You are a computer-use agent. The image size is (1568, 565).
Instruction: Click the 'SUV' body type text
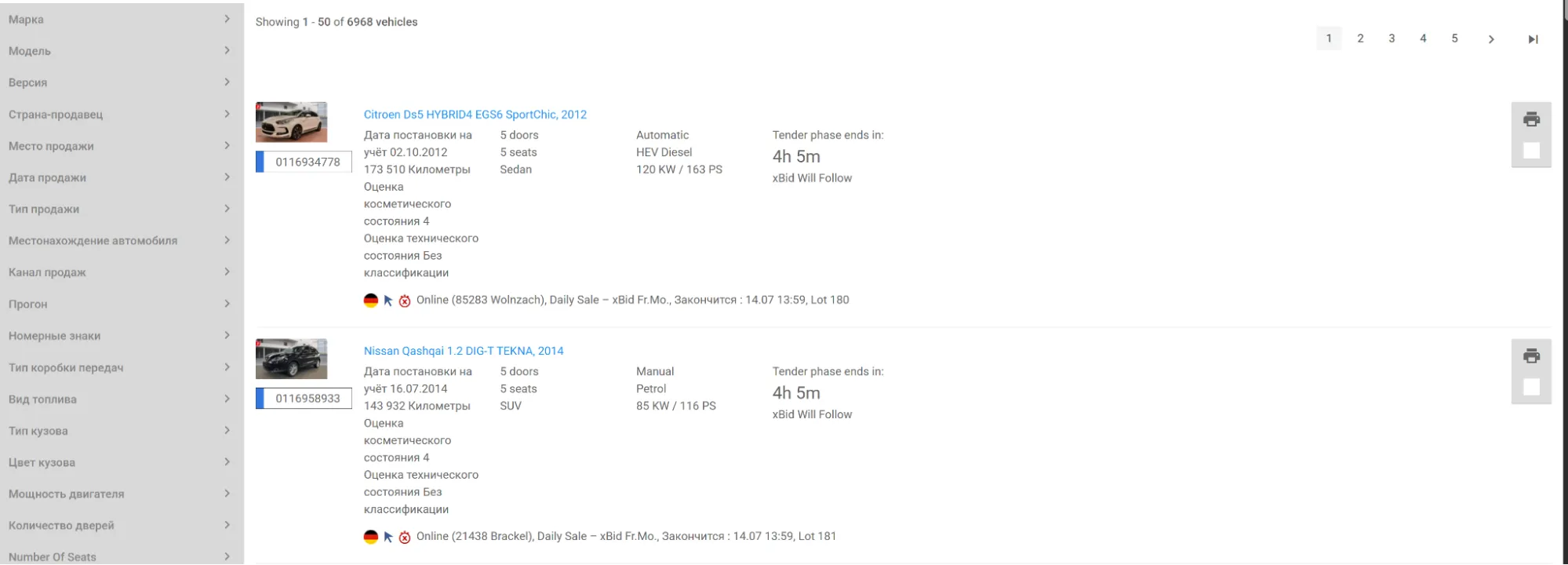pyautogui.click(x=511, y=406)
